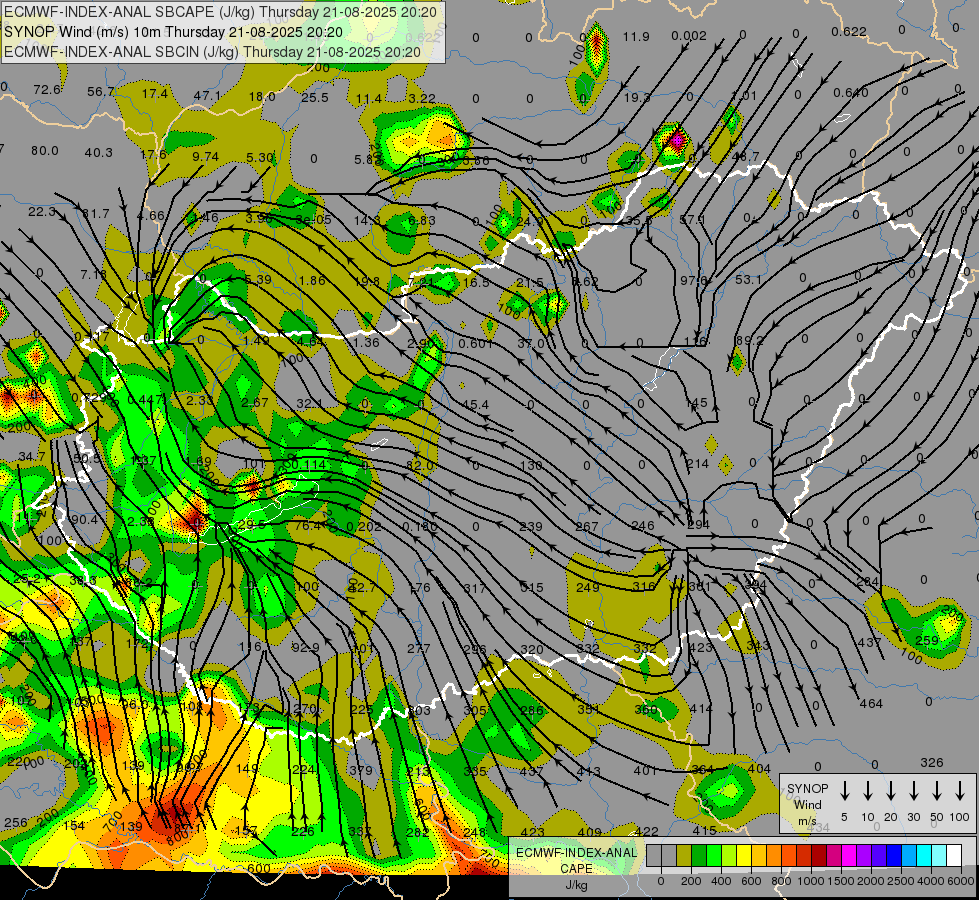Click the map value '326'
The image size is (979, 900).
[932, 763]
